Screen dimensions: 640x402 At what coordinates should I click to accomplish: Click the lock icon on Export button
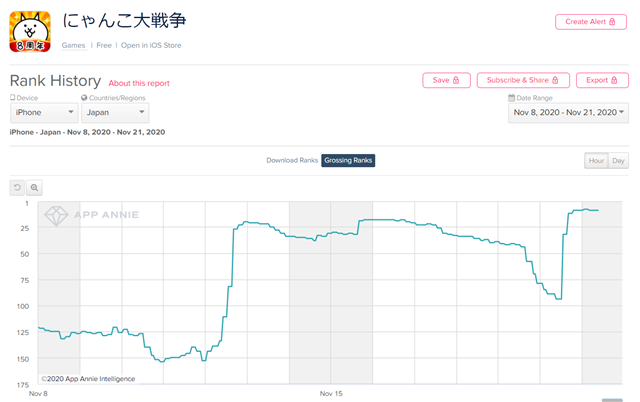[x=614, y=80]
